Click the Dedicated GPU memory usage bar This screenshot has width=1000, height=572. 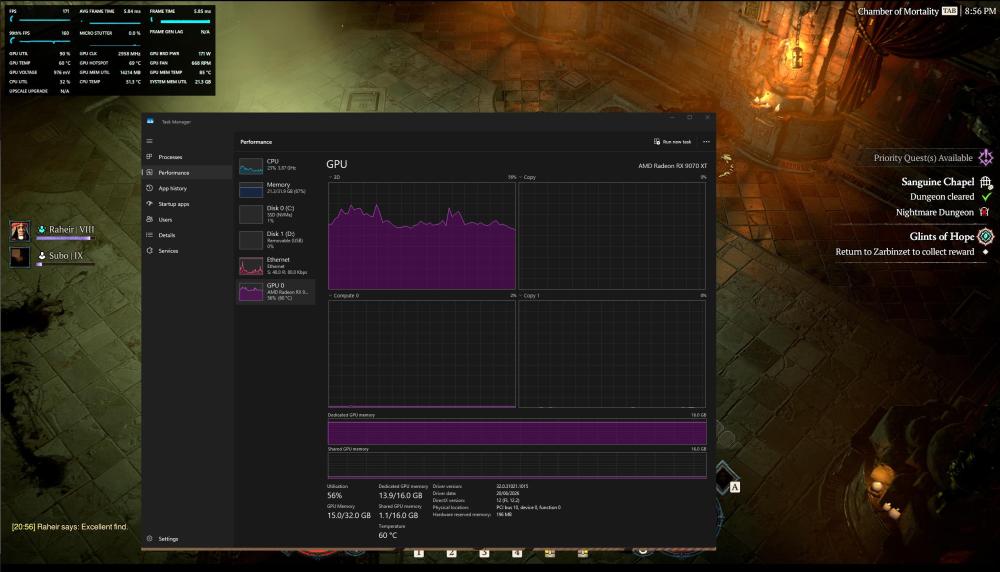click(517, 432)
